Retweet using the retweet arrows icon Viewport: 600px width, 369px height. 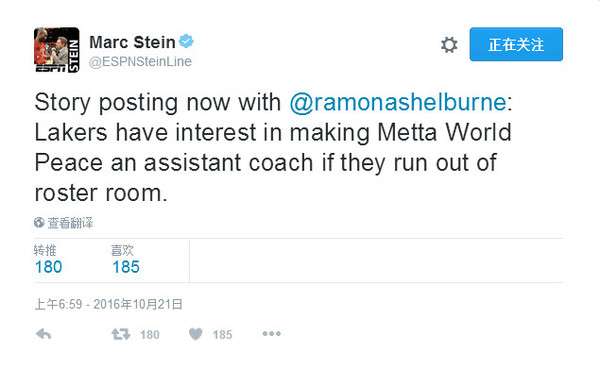(121, 334)
